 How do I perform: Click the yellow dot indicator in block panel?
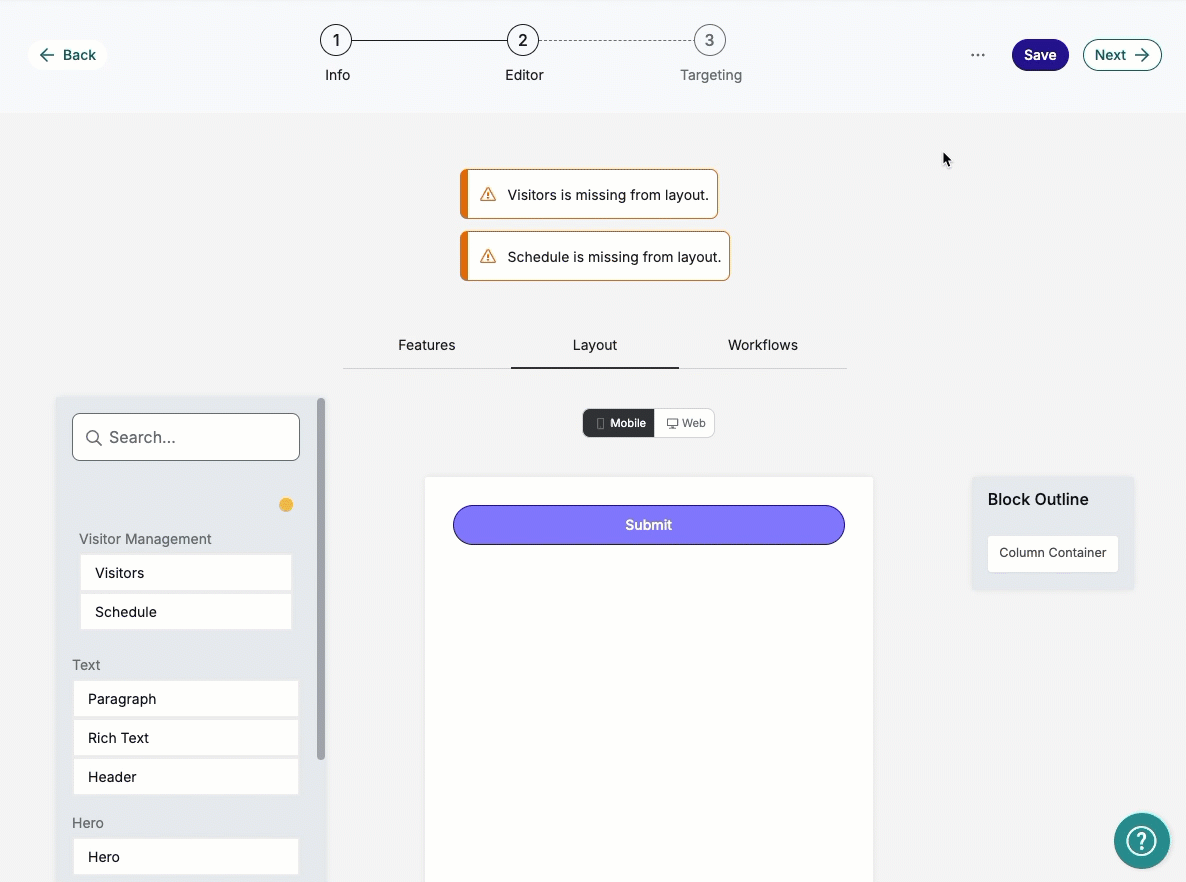[286, 505]
